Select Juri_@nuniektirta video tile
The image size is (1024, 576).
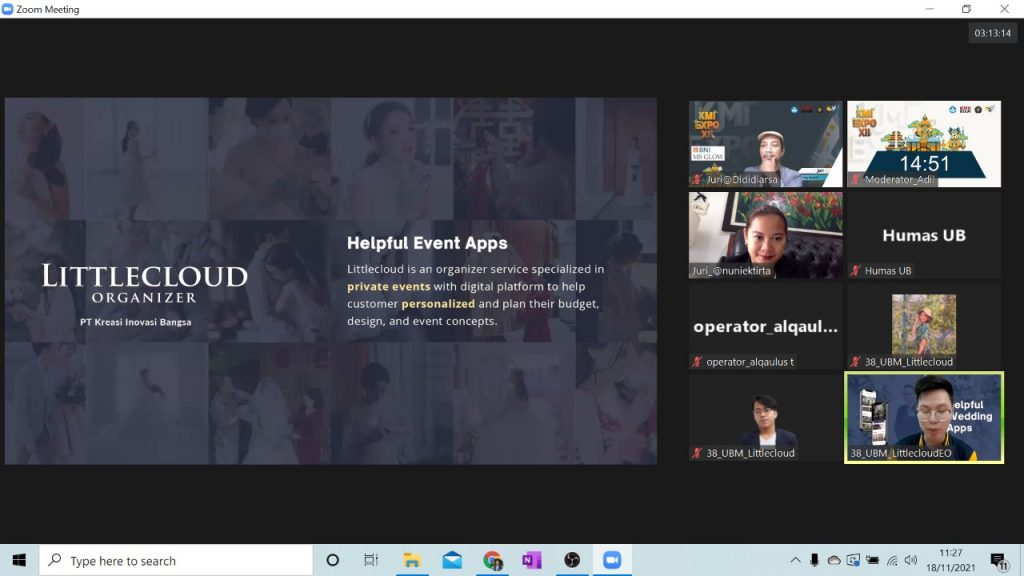tap(765, 235)
